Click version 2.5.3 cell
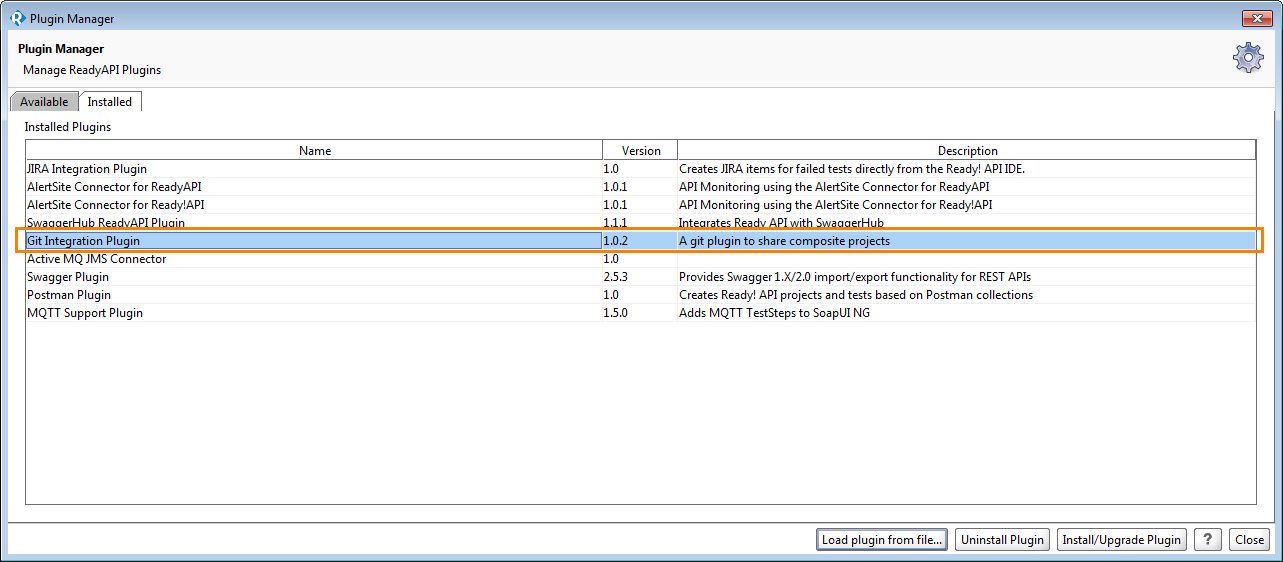1283x562 pixels. (640, 277)
